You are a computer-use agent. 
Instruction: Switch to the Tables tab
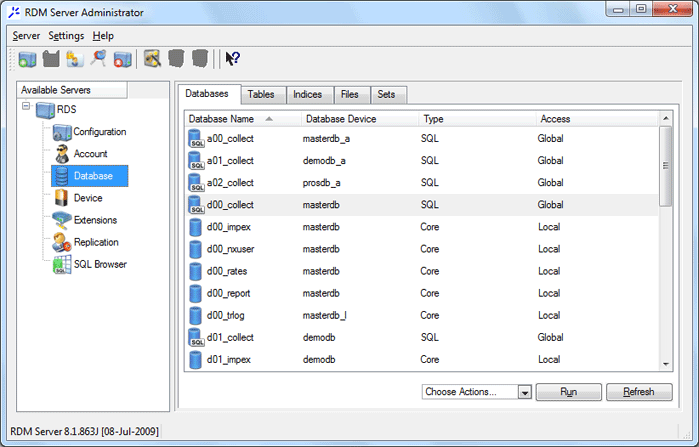tap(261, 94)
